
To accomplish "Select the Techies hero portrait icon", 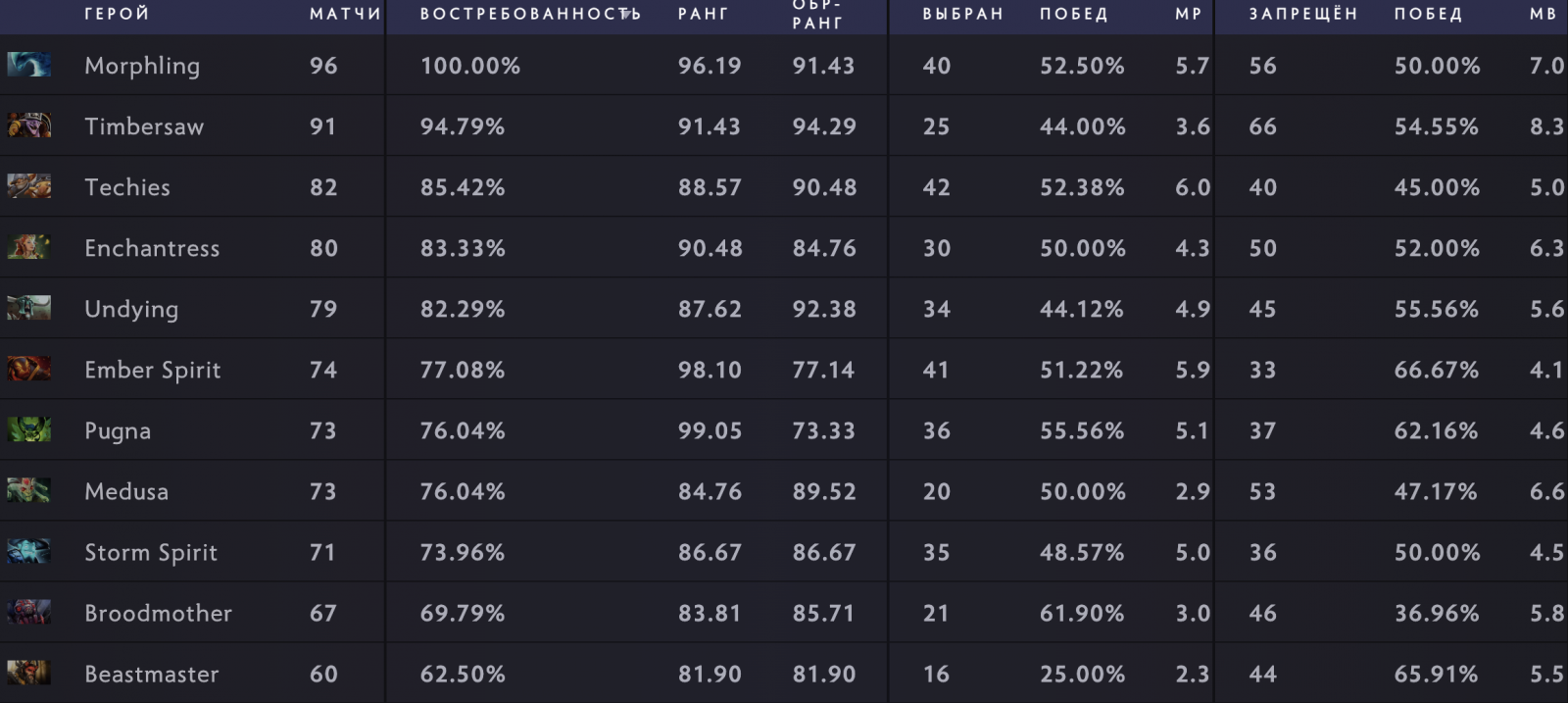I will [28, 186].
